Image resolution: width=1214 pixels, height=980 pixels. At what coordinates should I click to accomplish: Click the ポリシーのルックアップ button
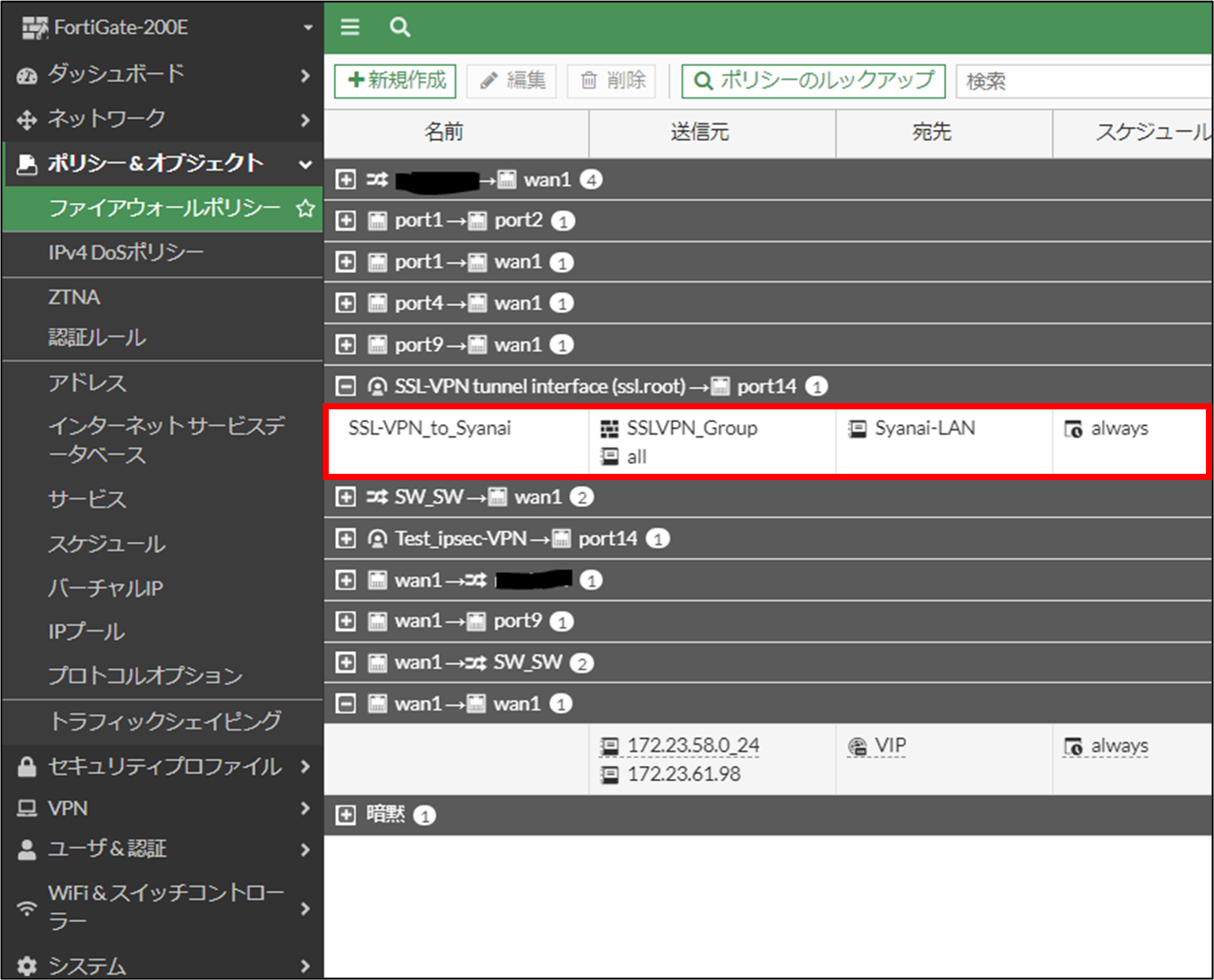[813, 81]
